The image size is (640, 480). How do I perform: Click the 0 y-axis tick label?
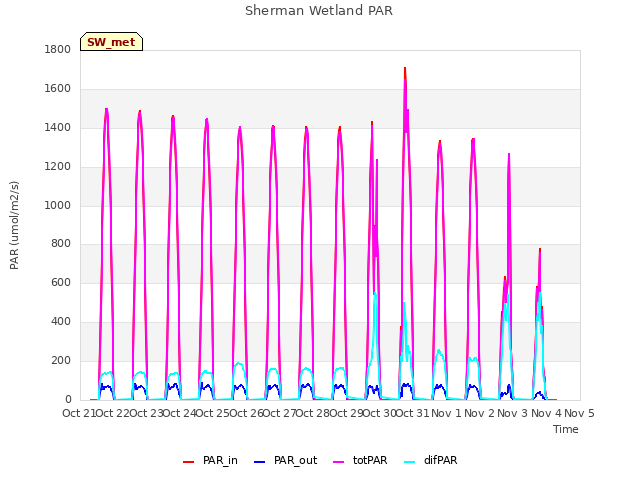point(68,399)
